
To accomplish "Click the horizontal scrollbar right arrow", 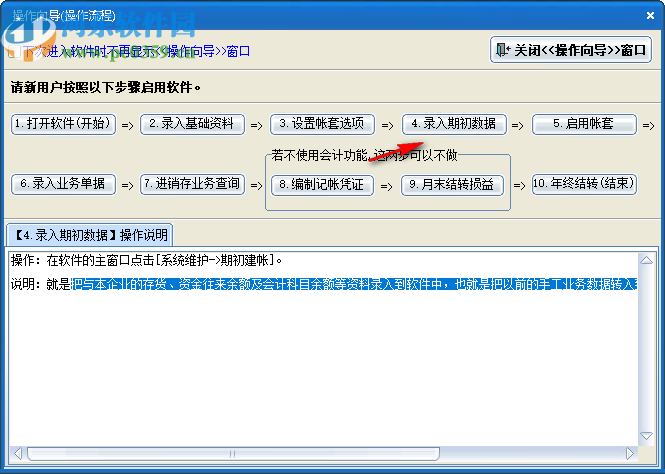I will tap(630, 454).
